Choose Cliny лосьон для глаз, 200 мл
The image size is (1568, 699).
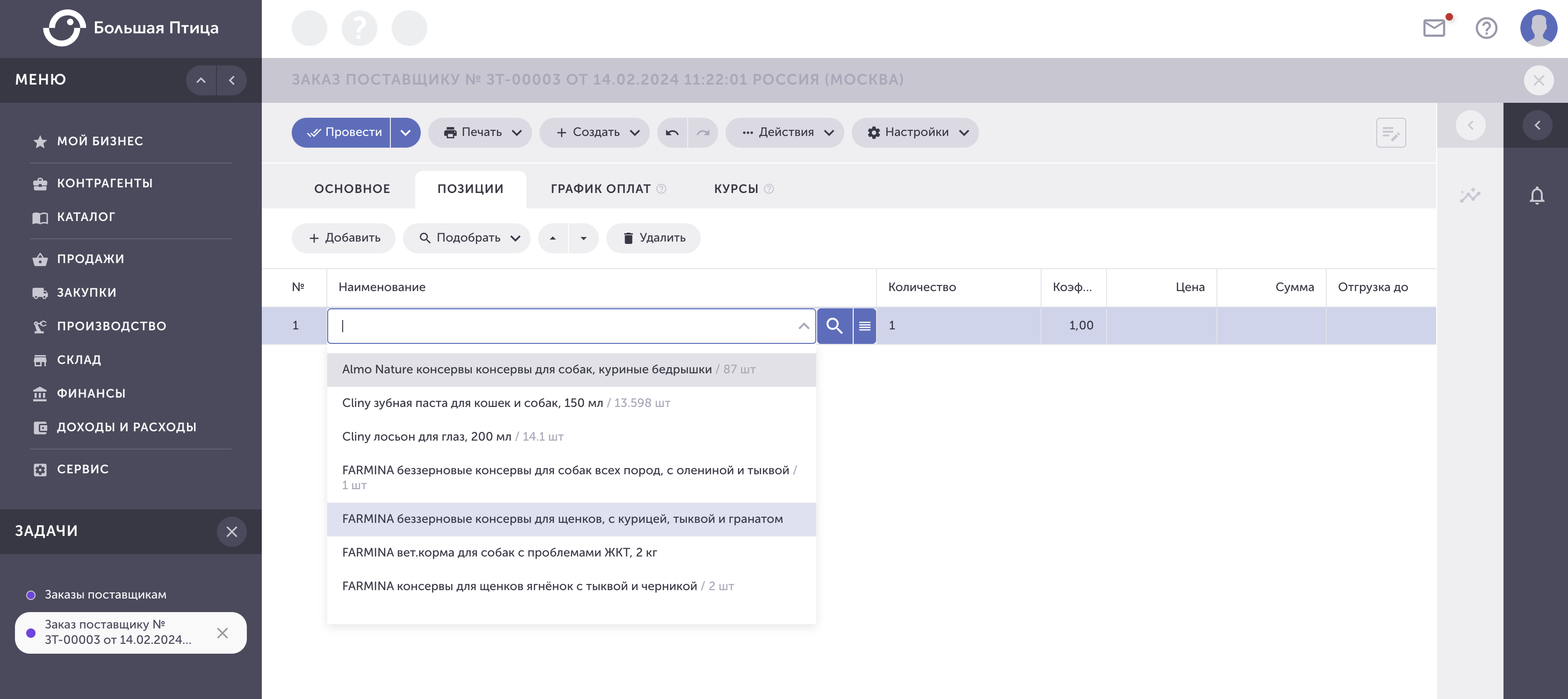[572, 437]
